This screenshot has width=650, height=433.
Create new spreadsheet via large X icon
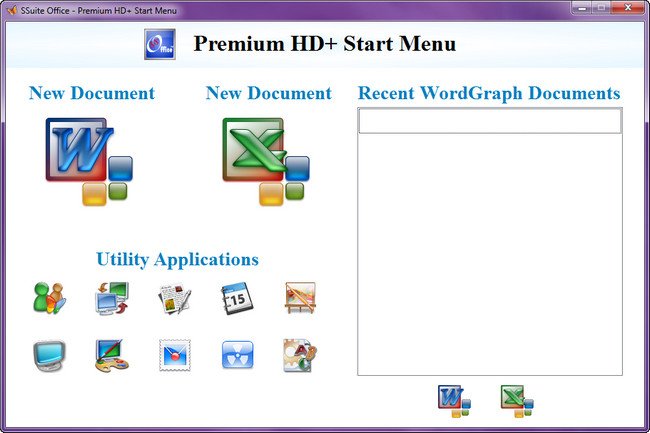coord(266,162)
